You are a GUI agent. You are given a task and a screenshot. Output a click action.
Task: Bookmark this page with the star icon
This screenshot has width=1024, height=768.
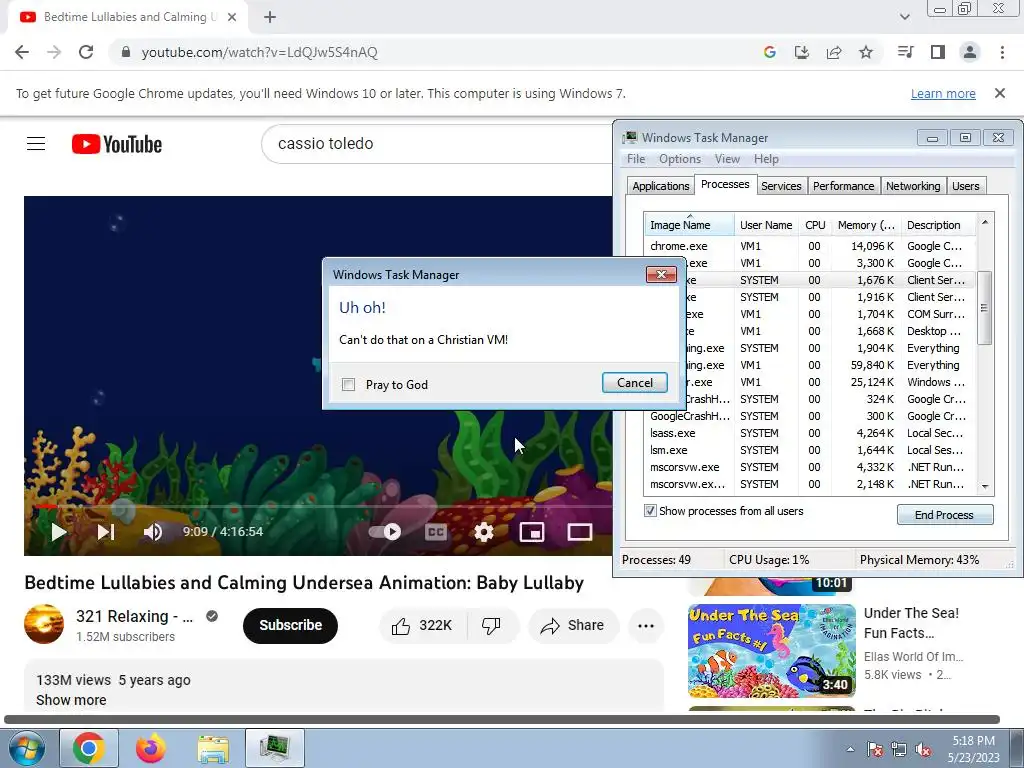[866, 52]
